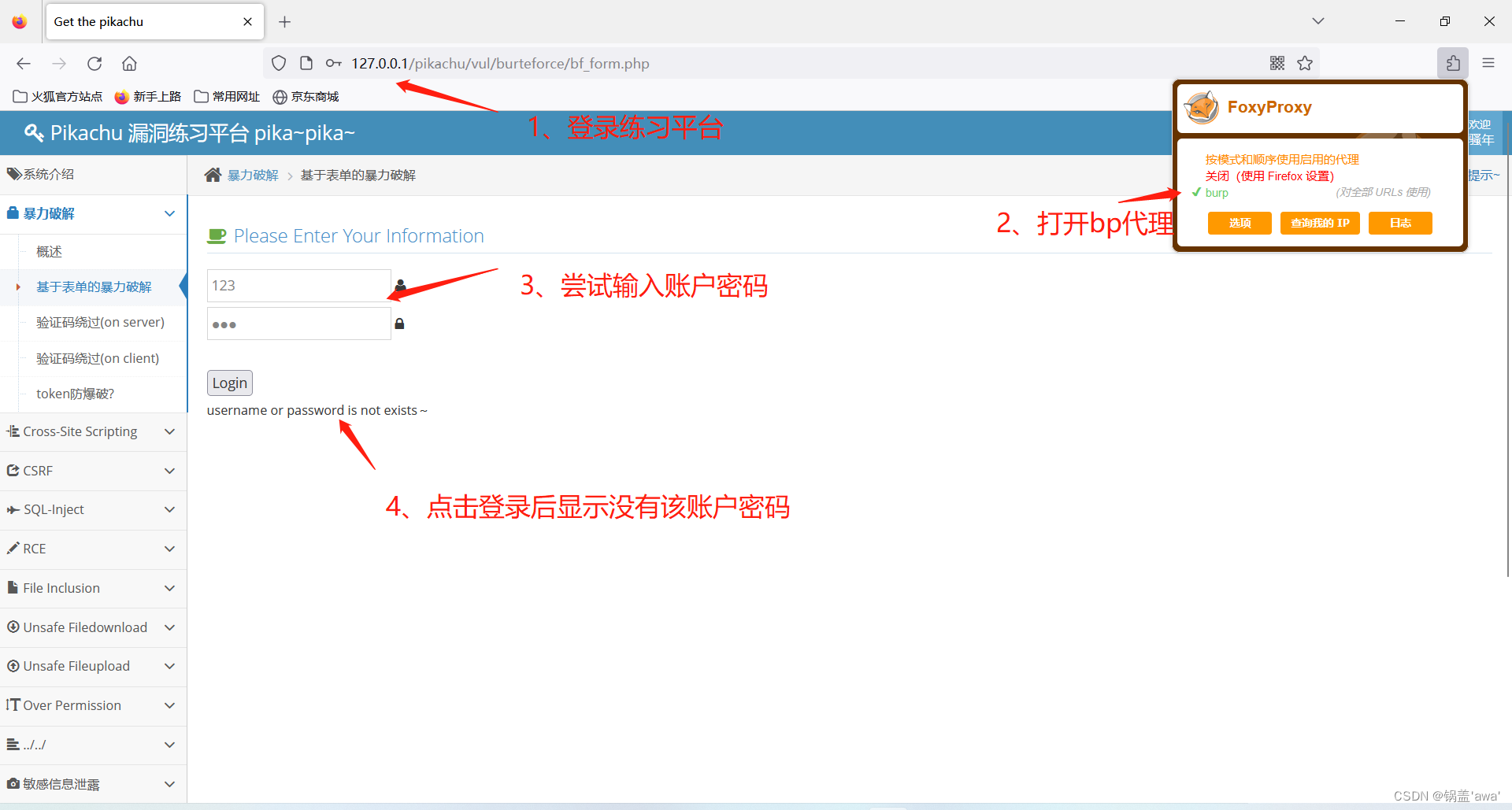Image resolution: width=1512 pixels, height=810 pixels.
Task: Click the 选项 button in FoxyProxy
Action: [x=1240, y=224]
